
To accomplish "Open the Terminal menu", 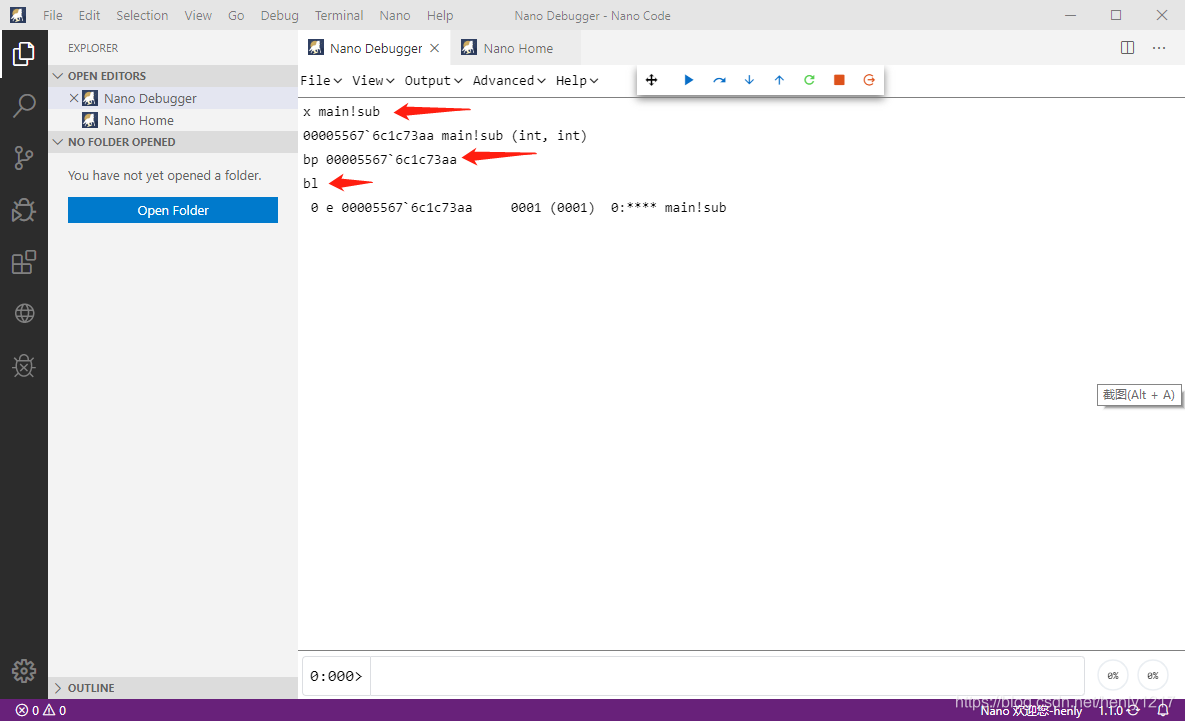I will [x=339, y=15].
